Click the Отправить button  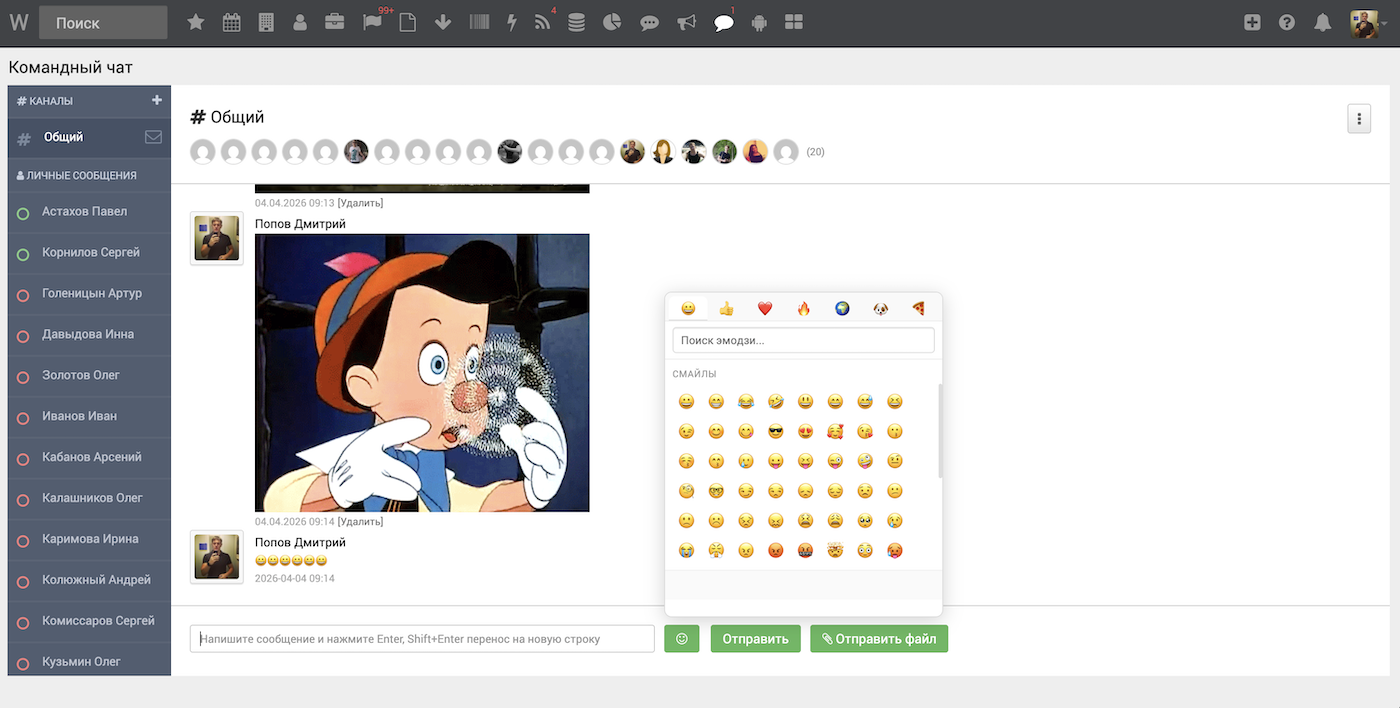[755, 639]
